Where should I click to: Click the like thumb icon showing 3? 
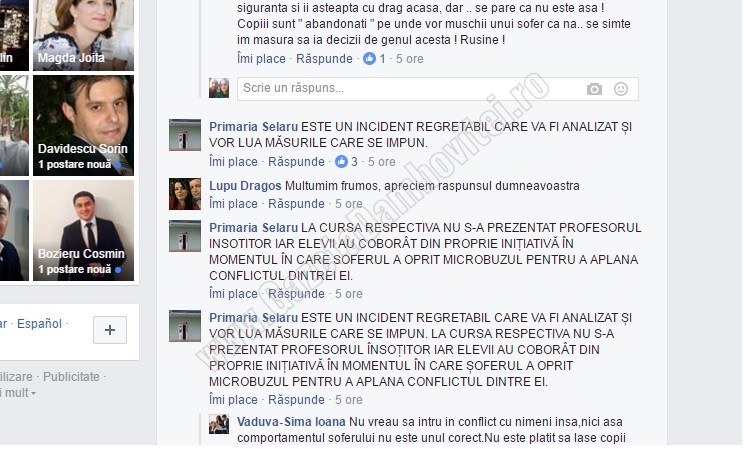(341, 162)
